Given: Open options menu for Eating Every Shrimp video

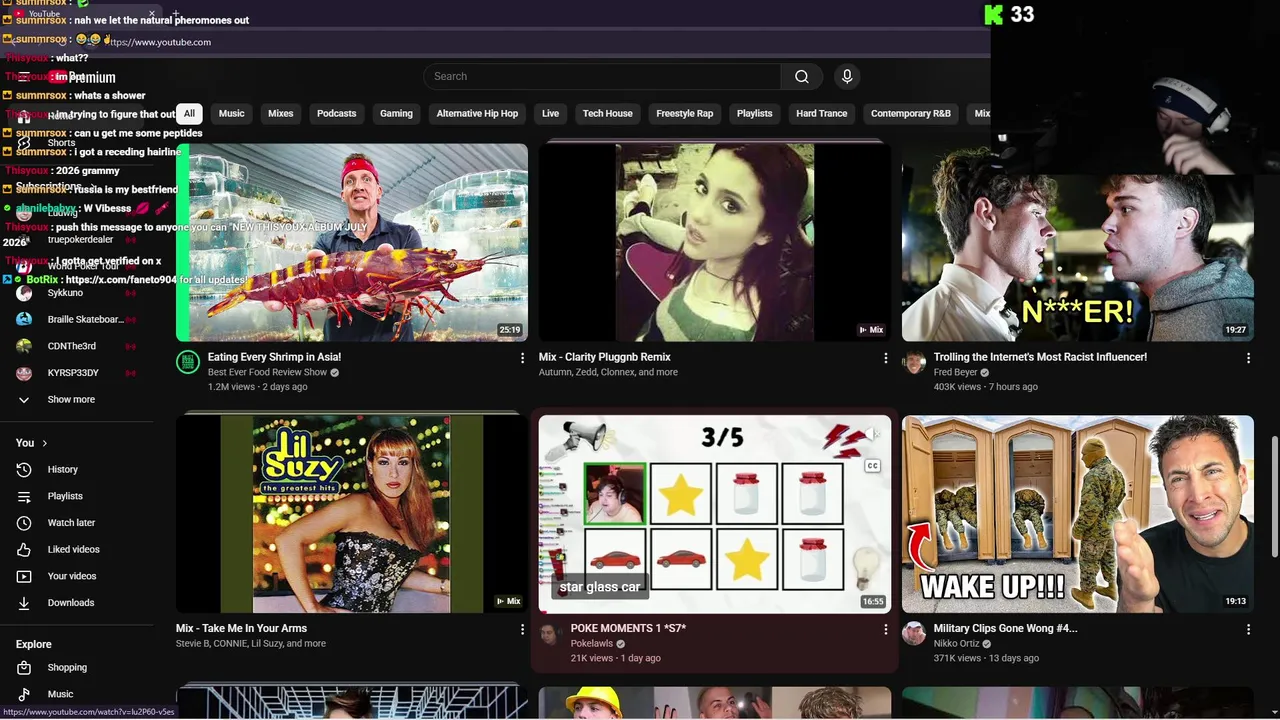Looking at the screenshot, I should point(522,357).
